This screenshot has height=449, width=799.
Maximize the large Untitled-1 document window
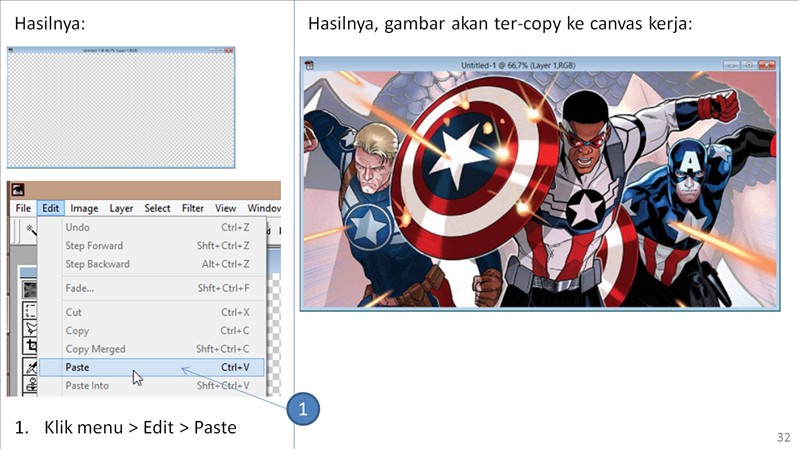click(749, 65)
